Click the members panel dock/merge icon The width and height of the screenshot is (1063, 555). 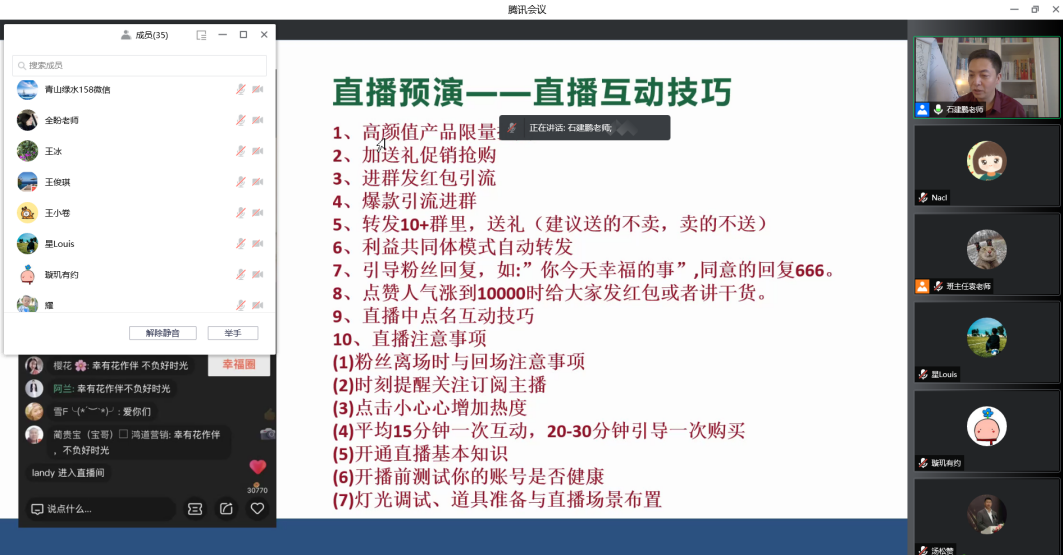coord(201,35)
